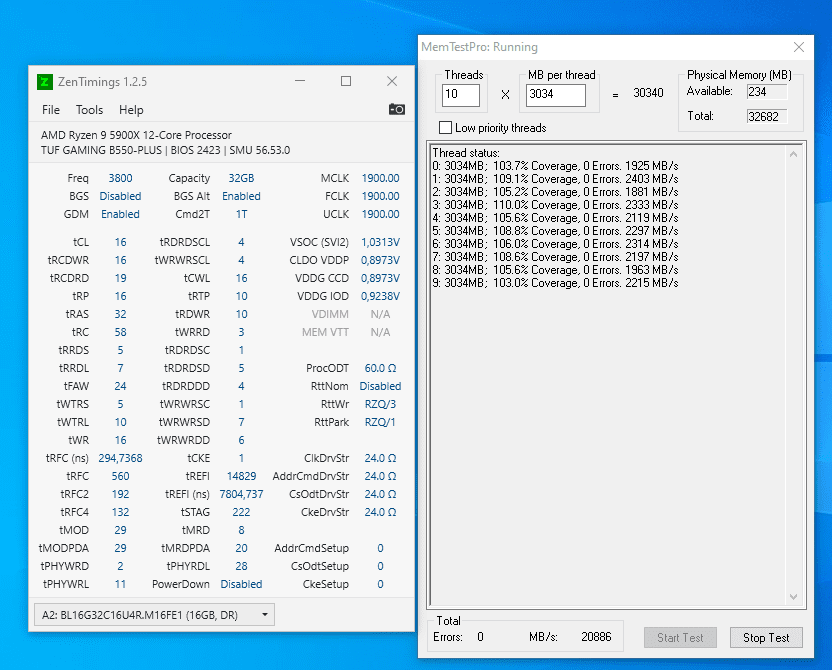
Task: Open the File menu in ZenTimings
Action: click(51, 110)
